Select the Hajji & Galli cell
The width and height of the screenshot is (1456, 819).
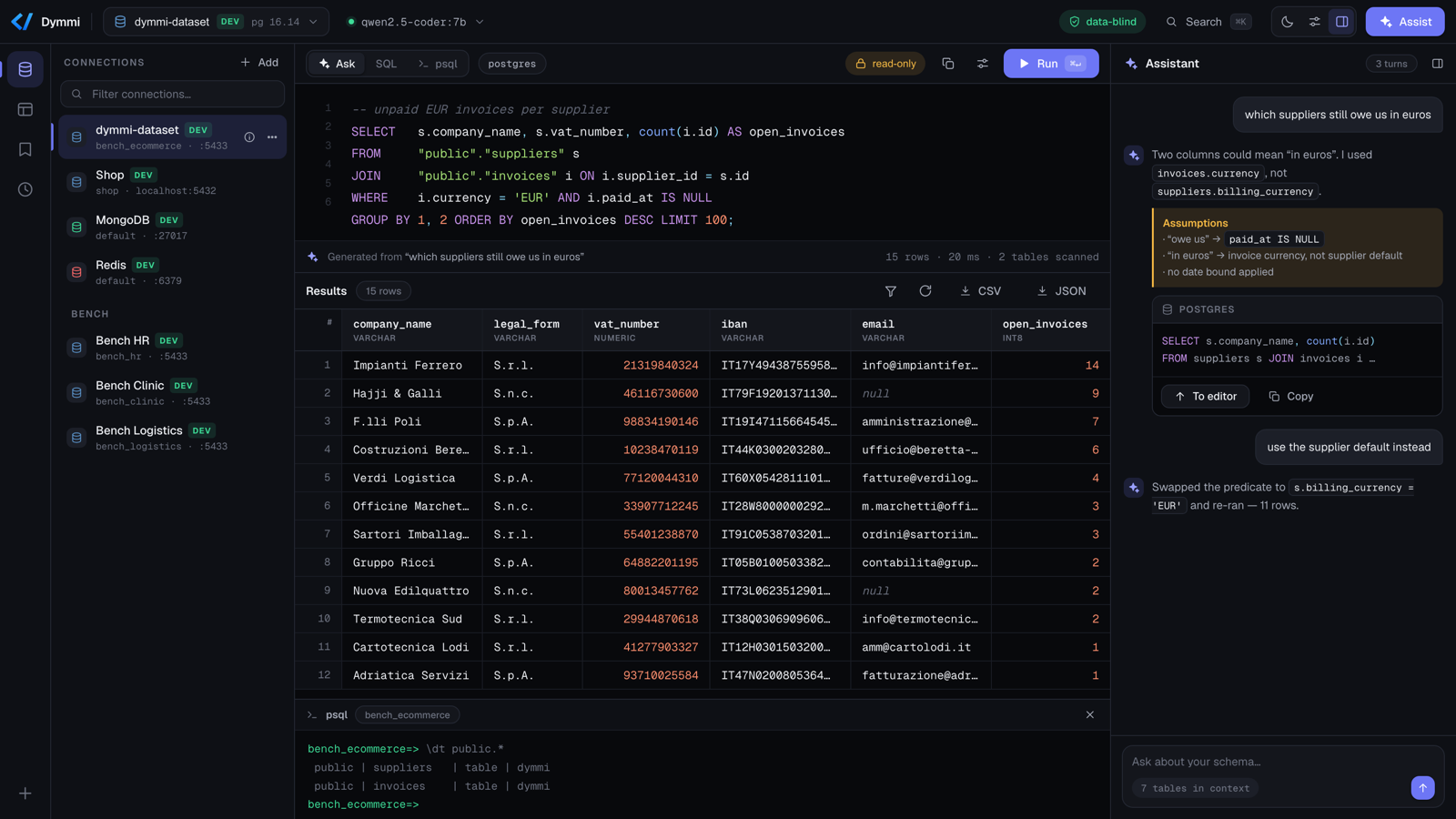pyautogui.click(x=412, y=394)
